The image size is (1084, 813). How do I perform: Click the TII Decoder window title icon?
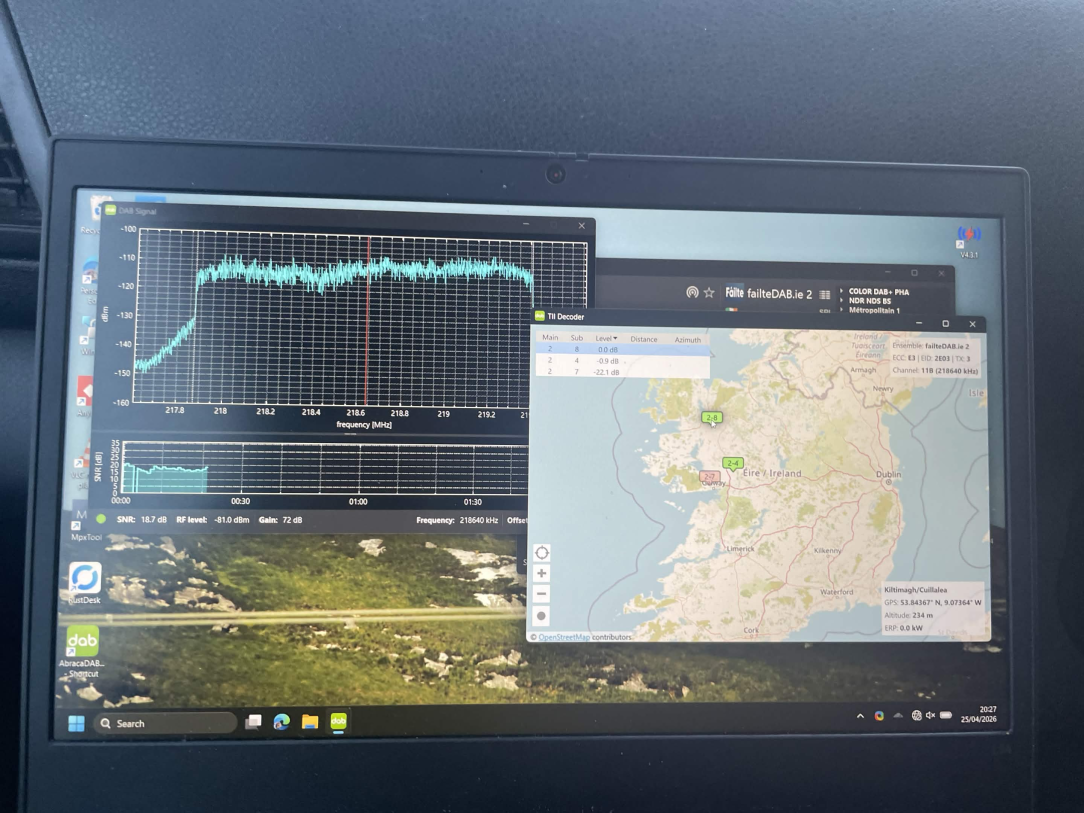(x=539, y=316)
